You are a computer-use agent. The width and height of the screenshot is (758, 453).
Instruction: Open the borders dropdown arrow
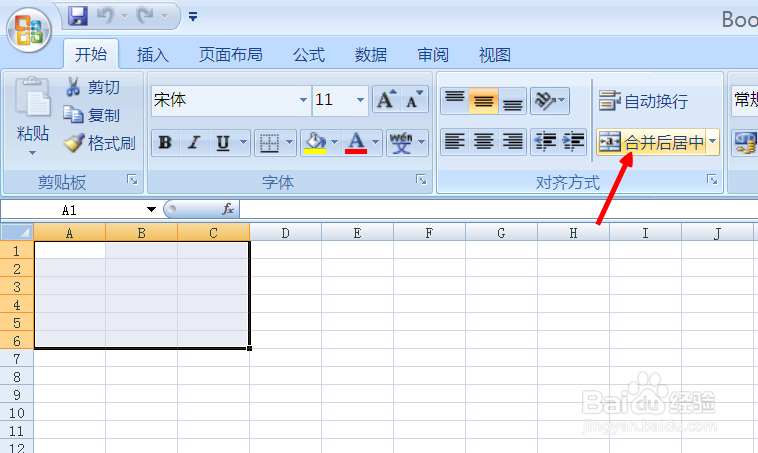[289, 142]
